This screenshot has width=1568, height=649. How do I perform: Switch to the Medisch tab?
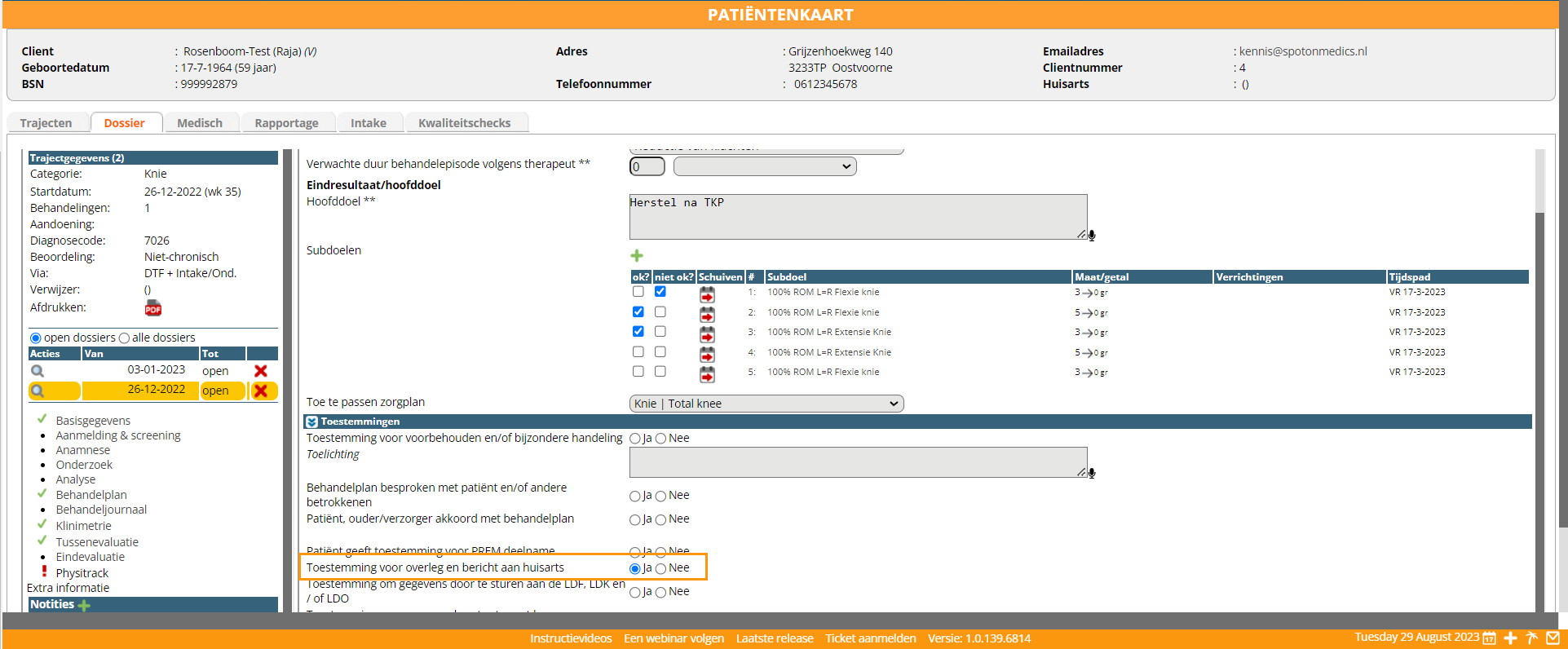[x=200, y=123]
